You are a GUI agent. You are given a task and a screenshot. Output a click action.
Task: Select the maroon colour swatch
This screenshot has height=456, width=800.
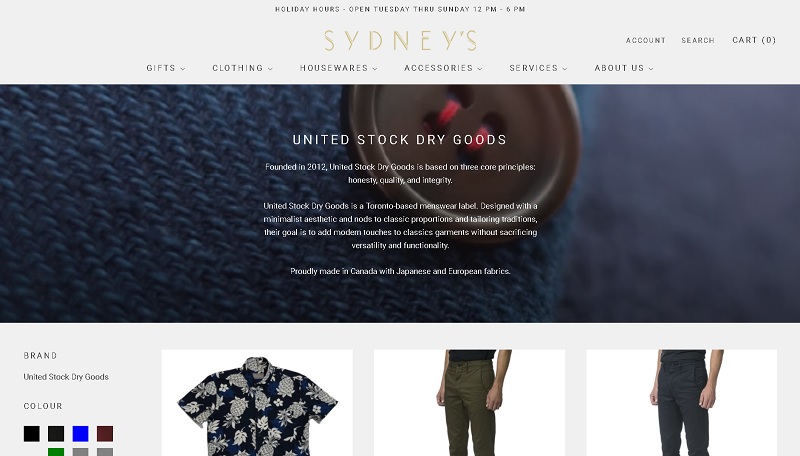pyautogui.click(x=105, y=434)
